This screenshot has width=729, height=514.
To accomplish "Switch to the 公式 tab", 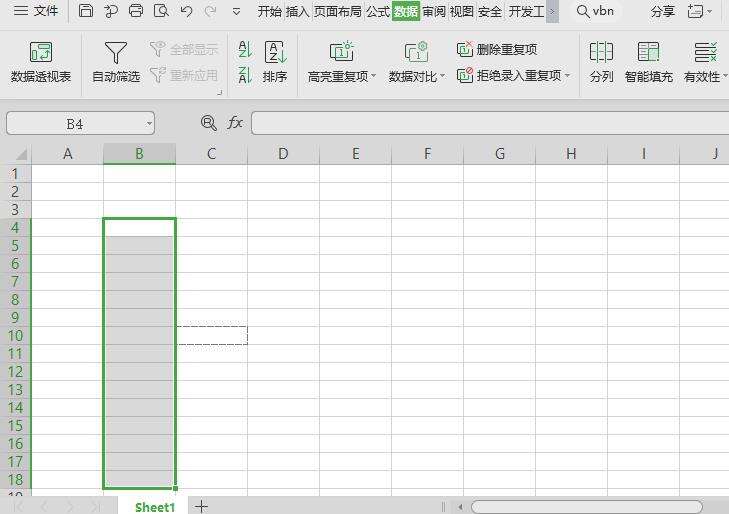I will (x=378, y=11).
